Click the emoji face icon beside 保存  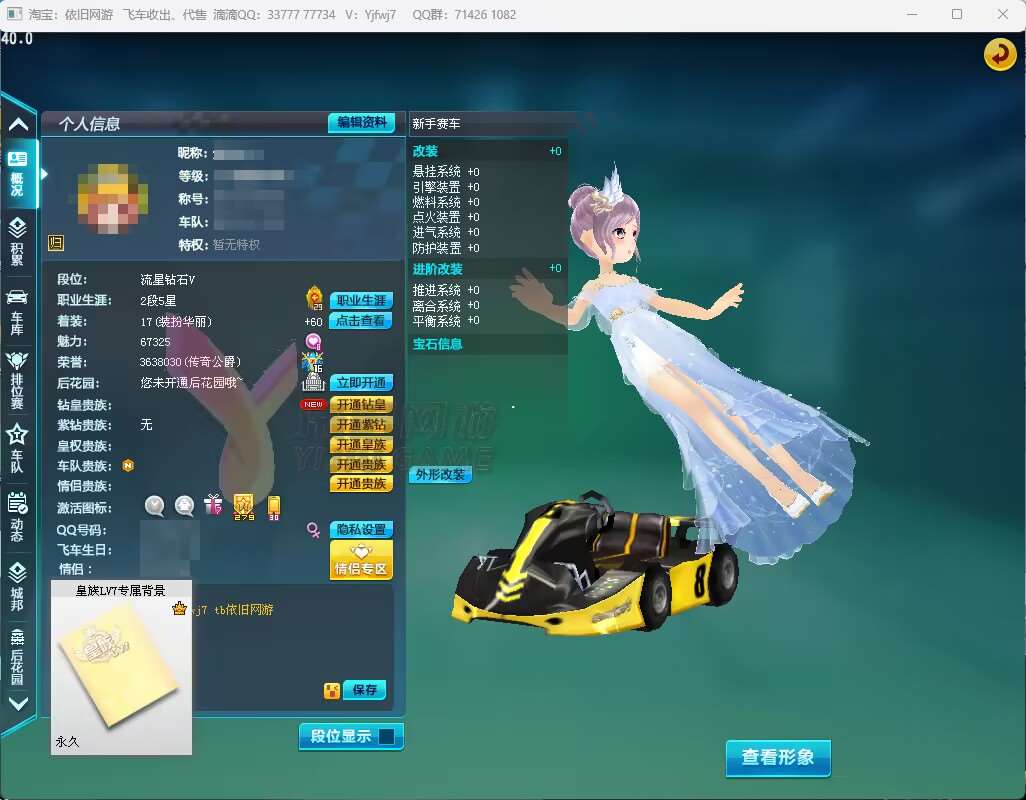[332, 691]
